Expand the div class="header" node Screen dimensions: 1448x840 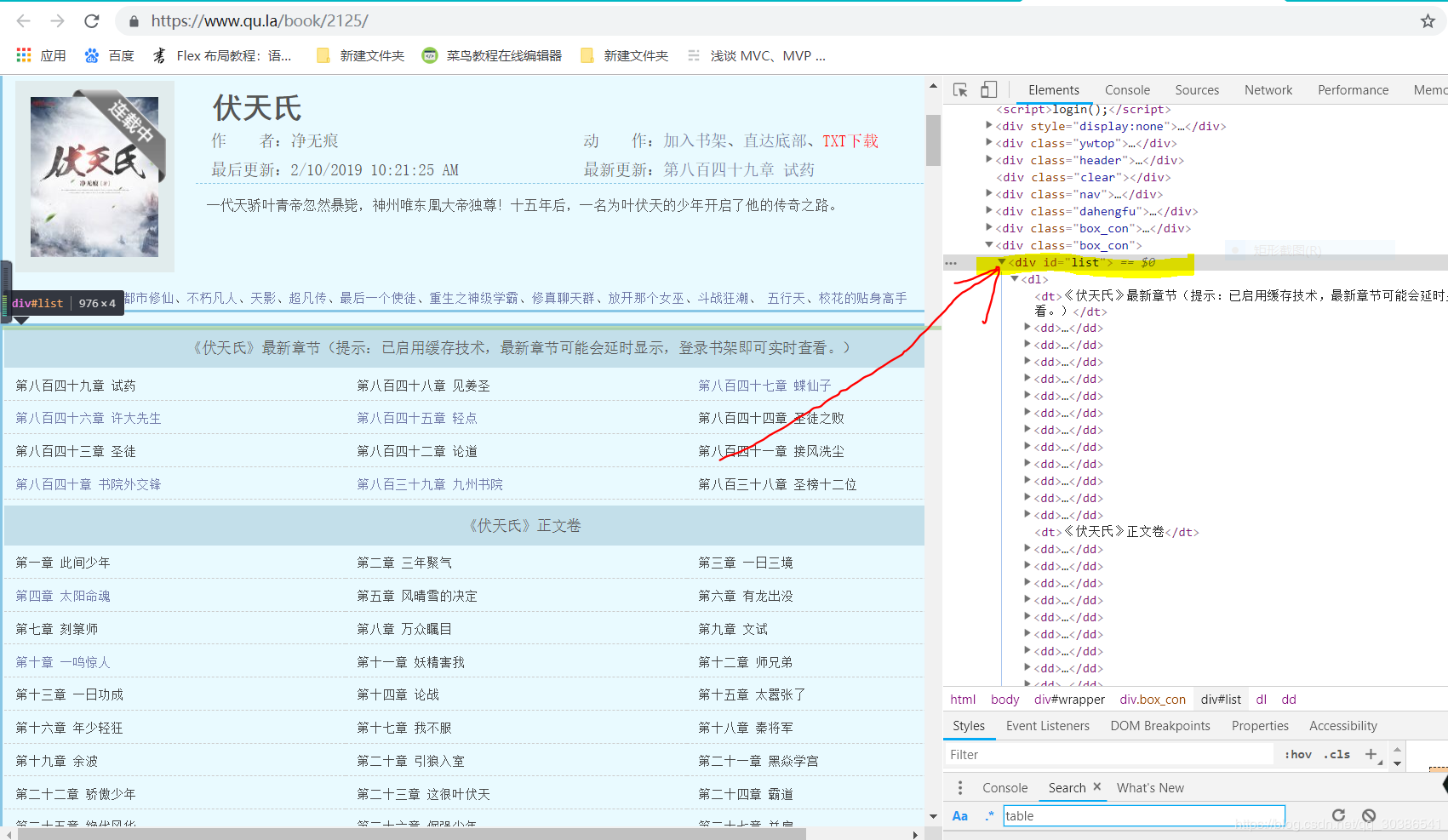coord(989,159)
